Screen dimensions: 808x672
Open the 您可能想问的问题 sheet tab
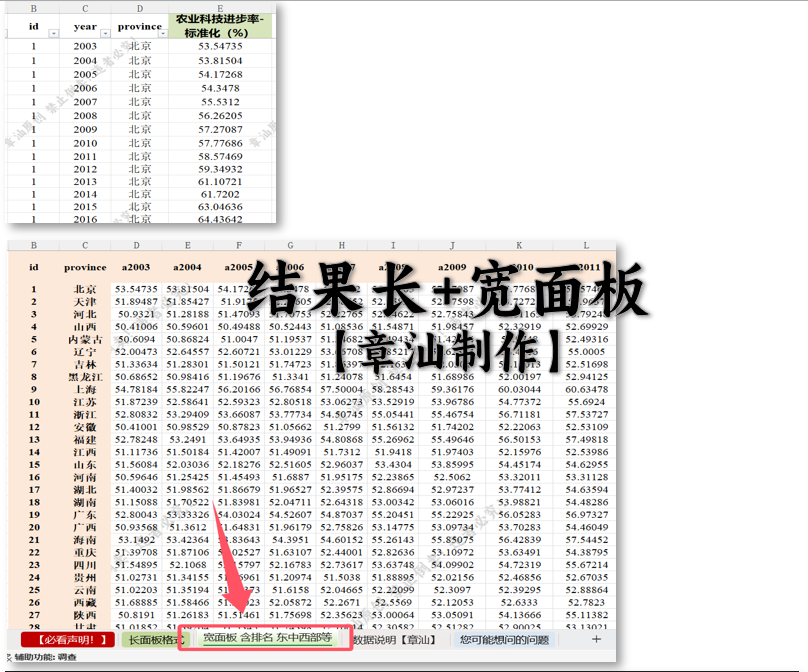pyautogui.click(x=504, y=640)
